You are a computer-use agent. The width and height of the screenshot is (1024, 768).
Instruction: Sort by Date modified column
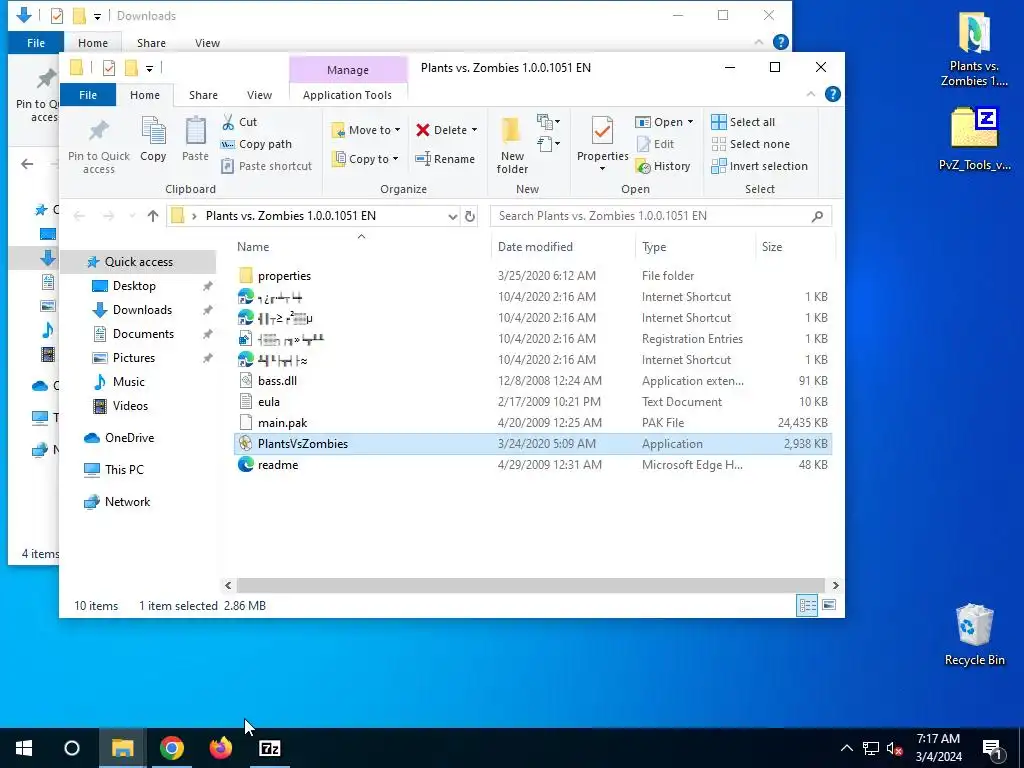click(x=535, y=247)
